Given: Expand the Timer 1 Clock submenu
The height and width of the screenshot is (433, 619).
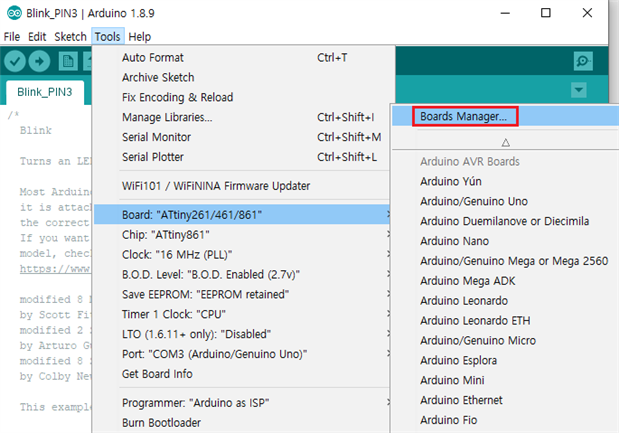Looking at the screenshot, I should (242, 314).
